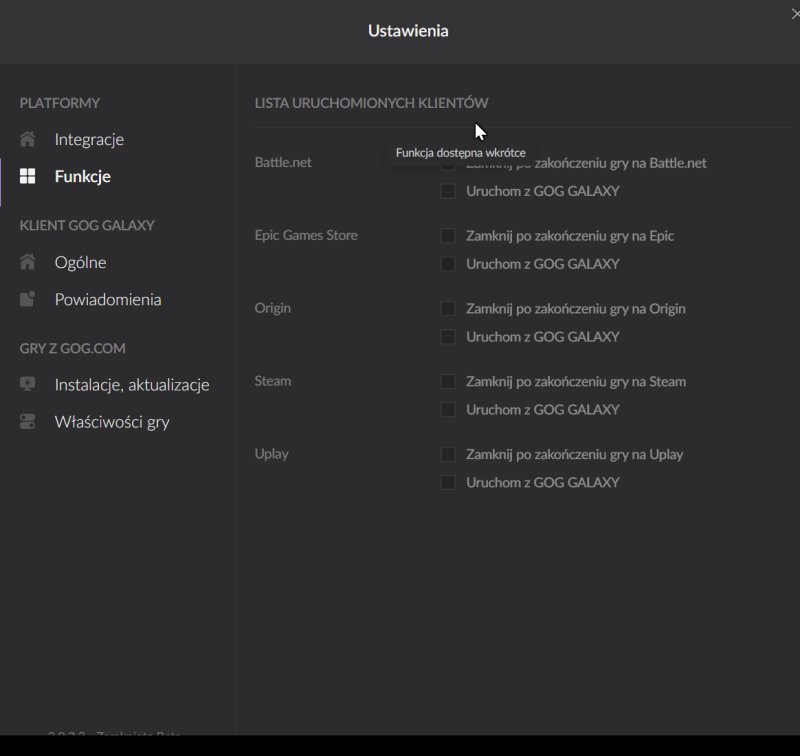Viewport: 800px width, 756px height.
Task: Tick the Uplay Uruchom z GOG GALAXY checkbox
Action: 448,482
